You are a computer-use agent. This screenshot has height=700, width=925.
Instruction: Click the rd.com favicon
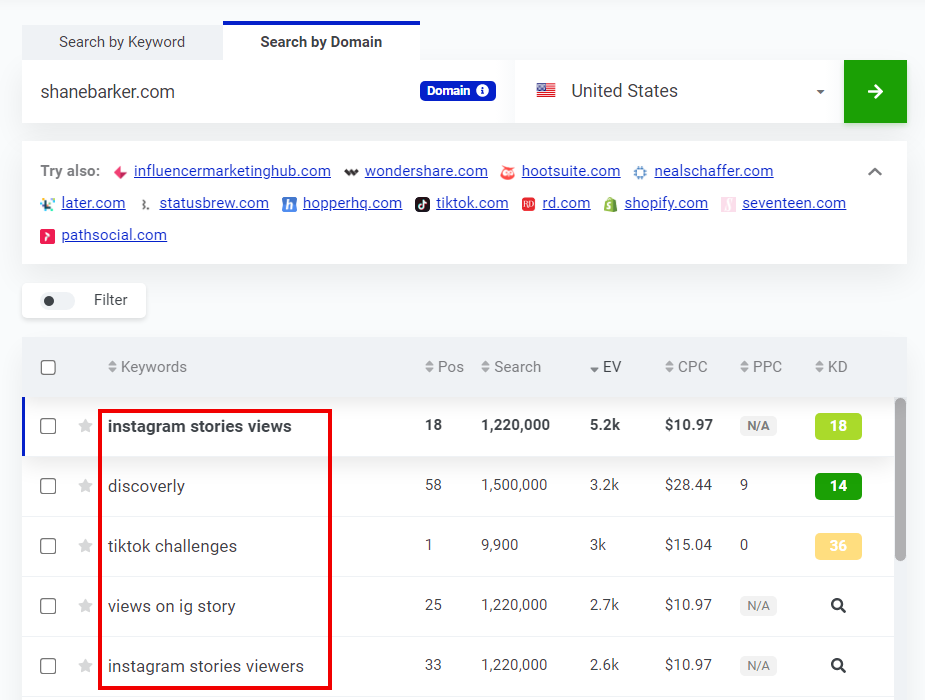click(529, 204)
